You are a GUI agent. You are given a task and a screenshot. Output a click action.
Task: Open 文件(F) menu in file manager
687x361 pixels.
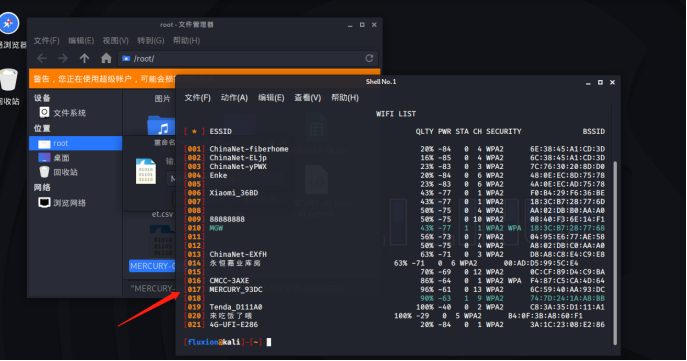(46, 40)
